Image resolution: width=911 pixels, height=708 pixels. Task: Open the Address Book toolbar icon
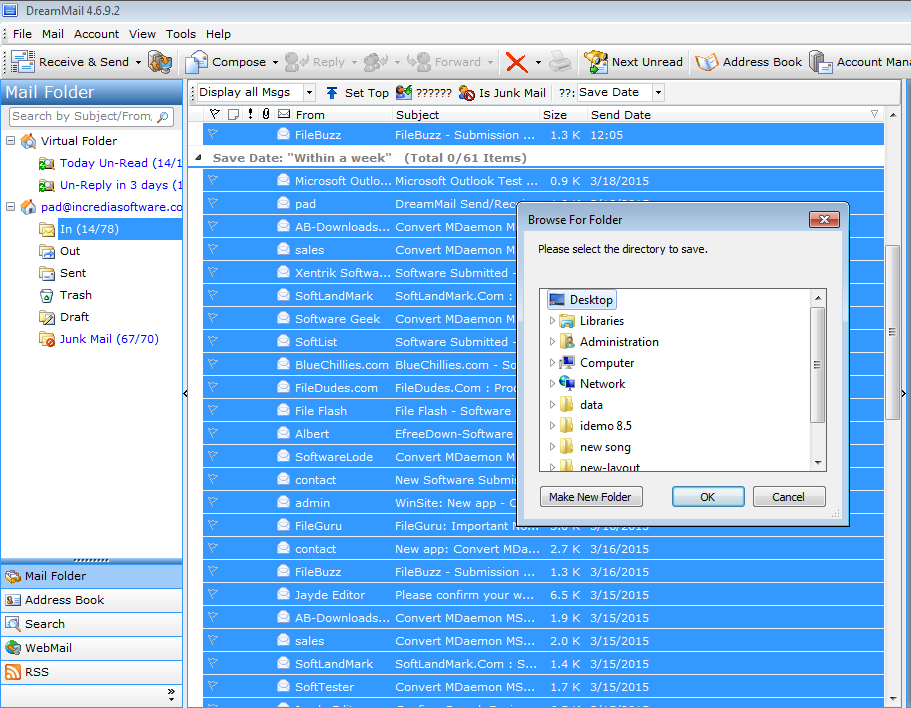pyautogui.click(x=706, y=62)
